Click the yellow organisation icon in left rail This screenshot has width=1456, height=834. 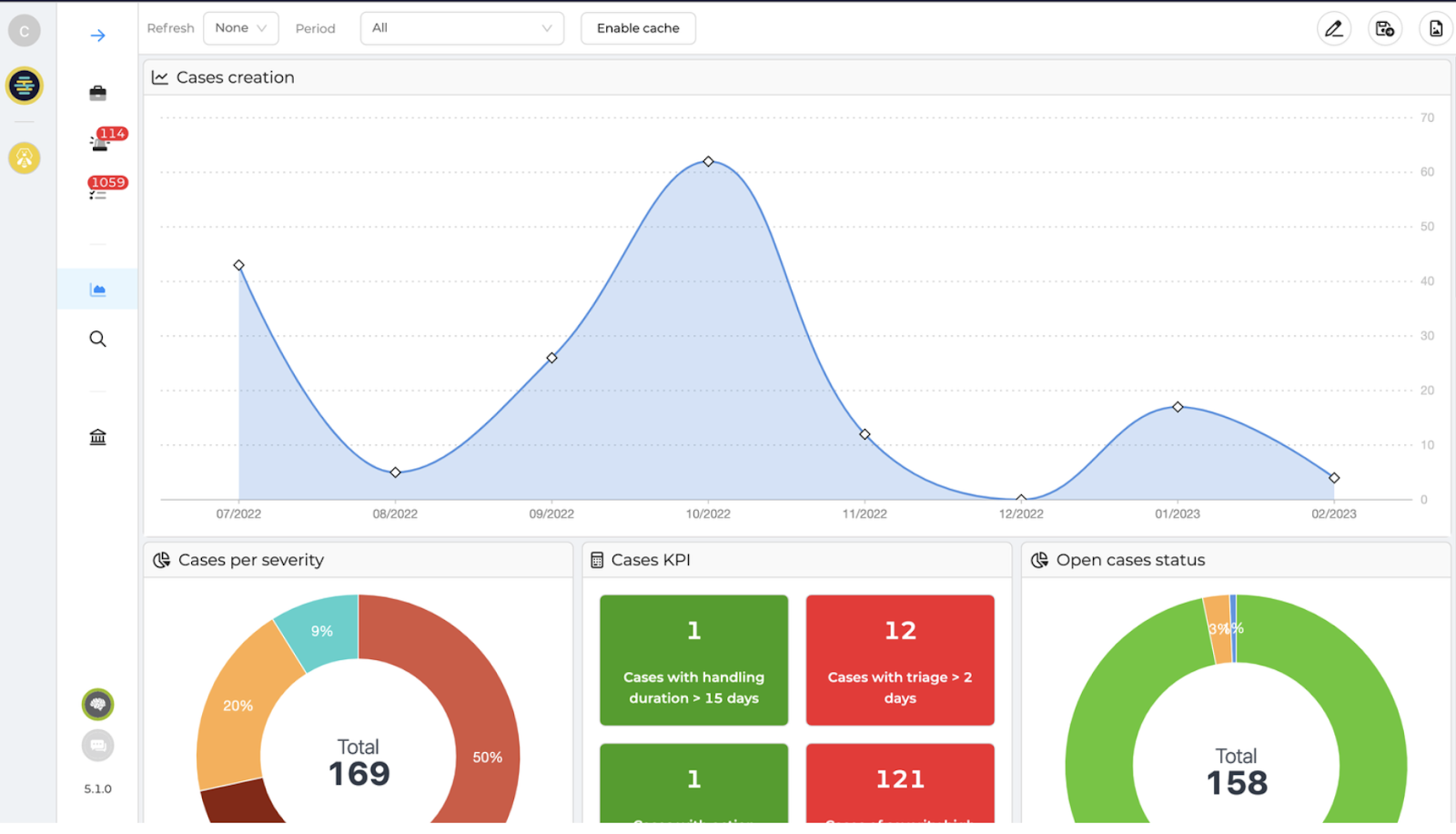pyautogui.click(x=25, y=158)
